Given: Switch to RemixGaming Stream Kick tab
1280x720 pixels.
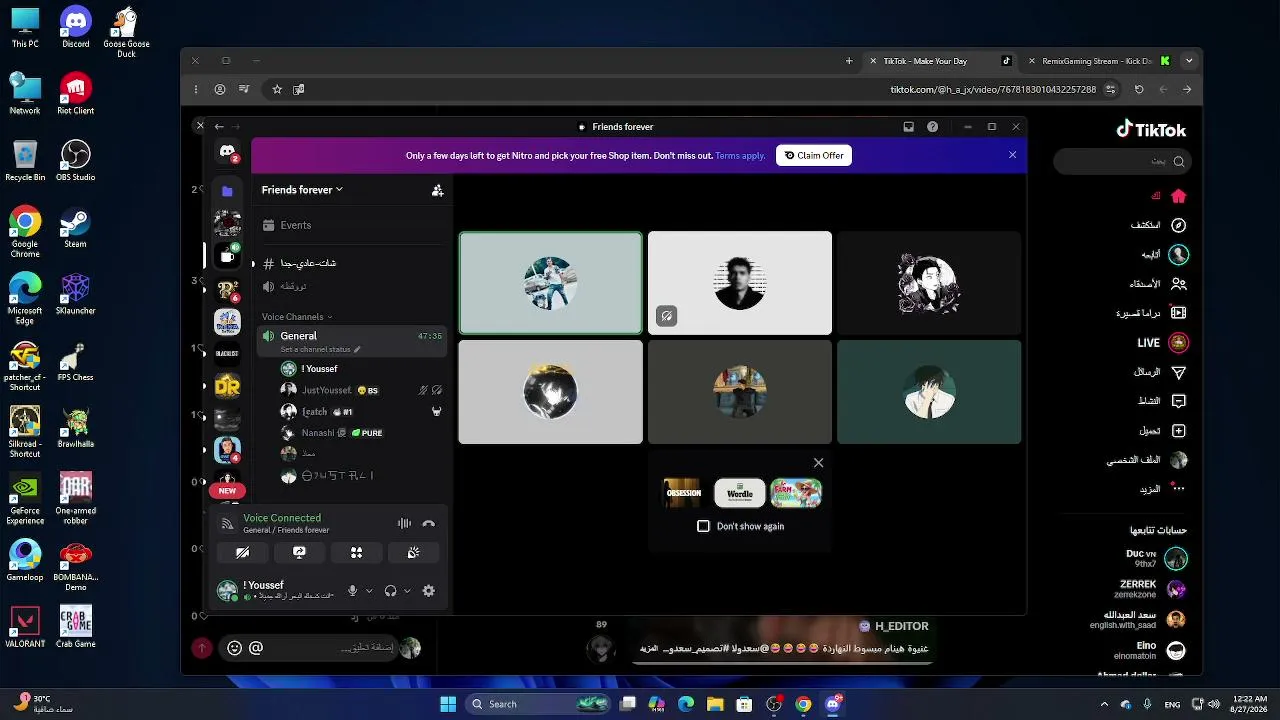Looking at the screenshot, I should [1097, 61].
